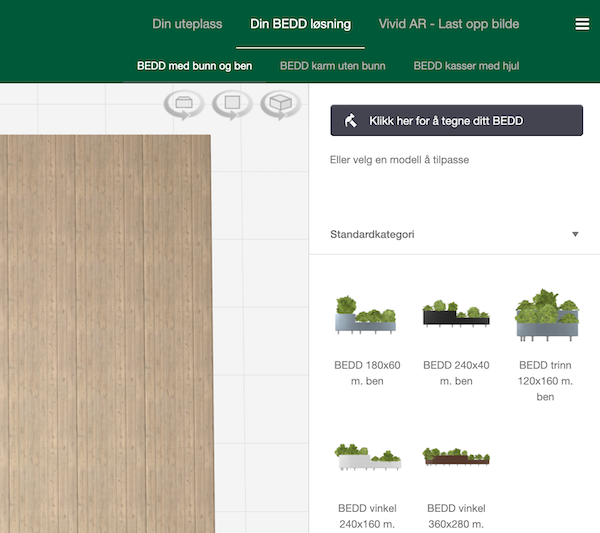Screen dimensions: 600x533
Task: Select the BEDD vinkel 240x160 model image
Action: pos(367,457)
